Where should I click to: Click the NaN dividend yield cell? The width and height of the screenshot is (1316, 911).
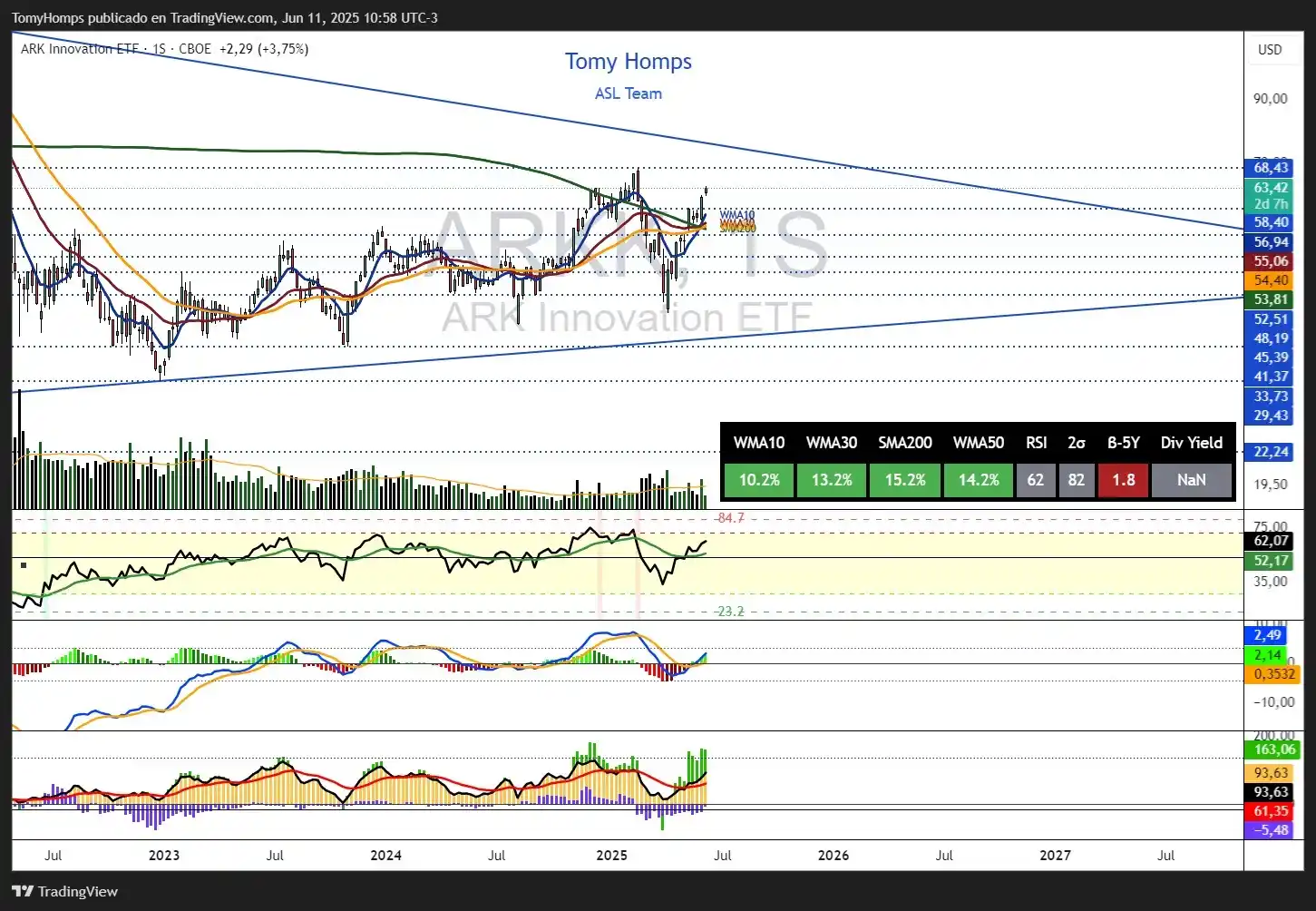[1192, 480]
